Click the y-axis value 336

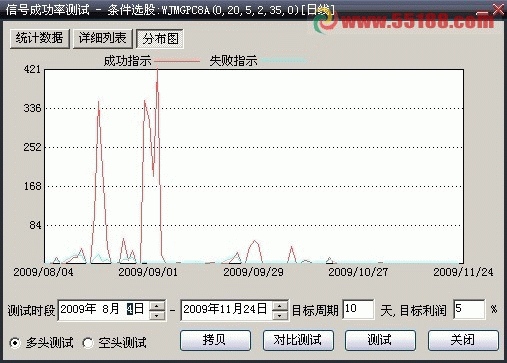[x=32, y=108]
